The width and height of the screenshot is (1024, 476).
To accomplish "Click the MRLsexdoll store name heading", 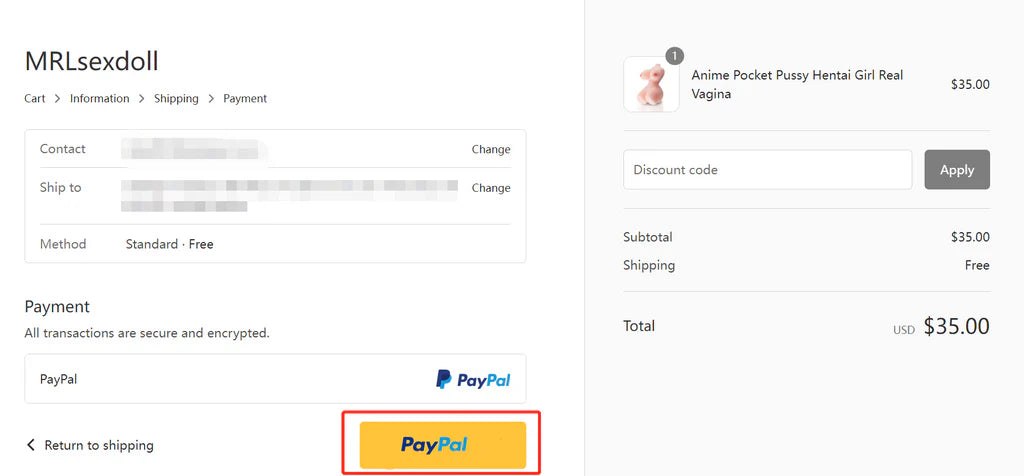I will [x=91, y=62].
